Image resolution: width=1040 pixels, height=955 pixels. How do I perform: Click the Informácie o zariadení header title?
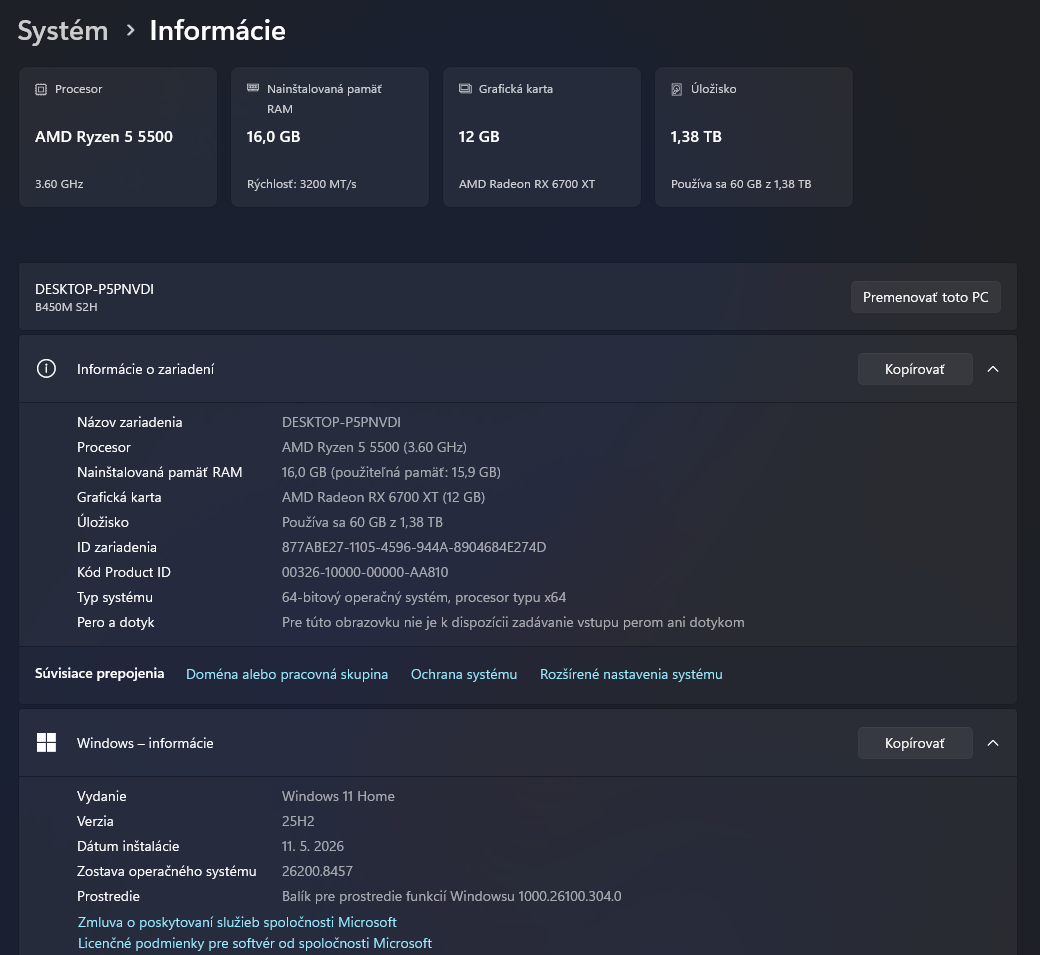145,369
